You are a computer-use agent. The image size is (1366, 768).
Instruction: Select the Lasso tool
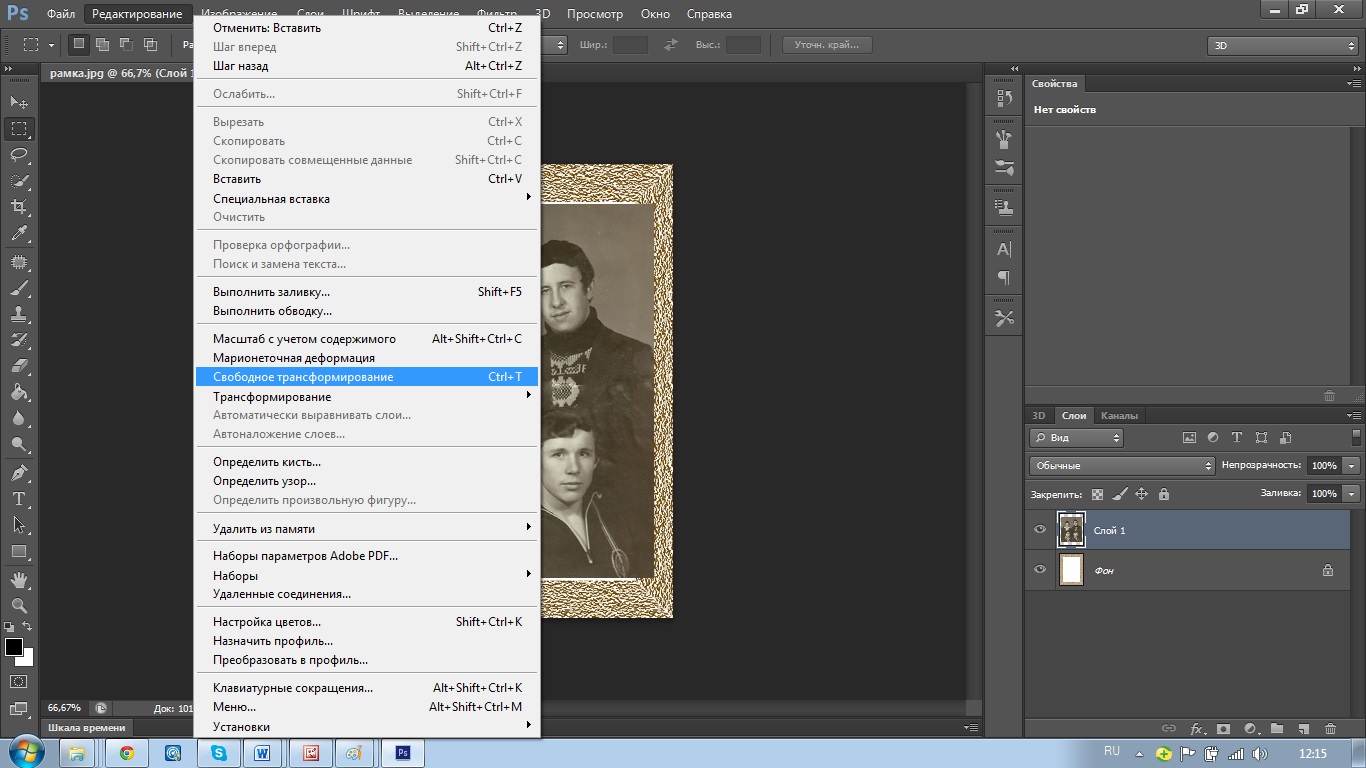[x=19, y=155]
